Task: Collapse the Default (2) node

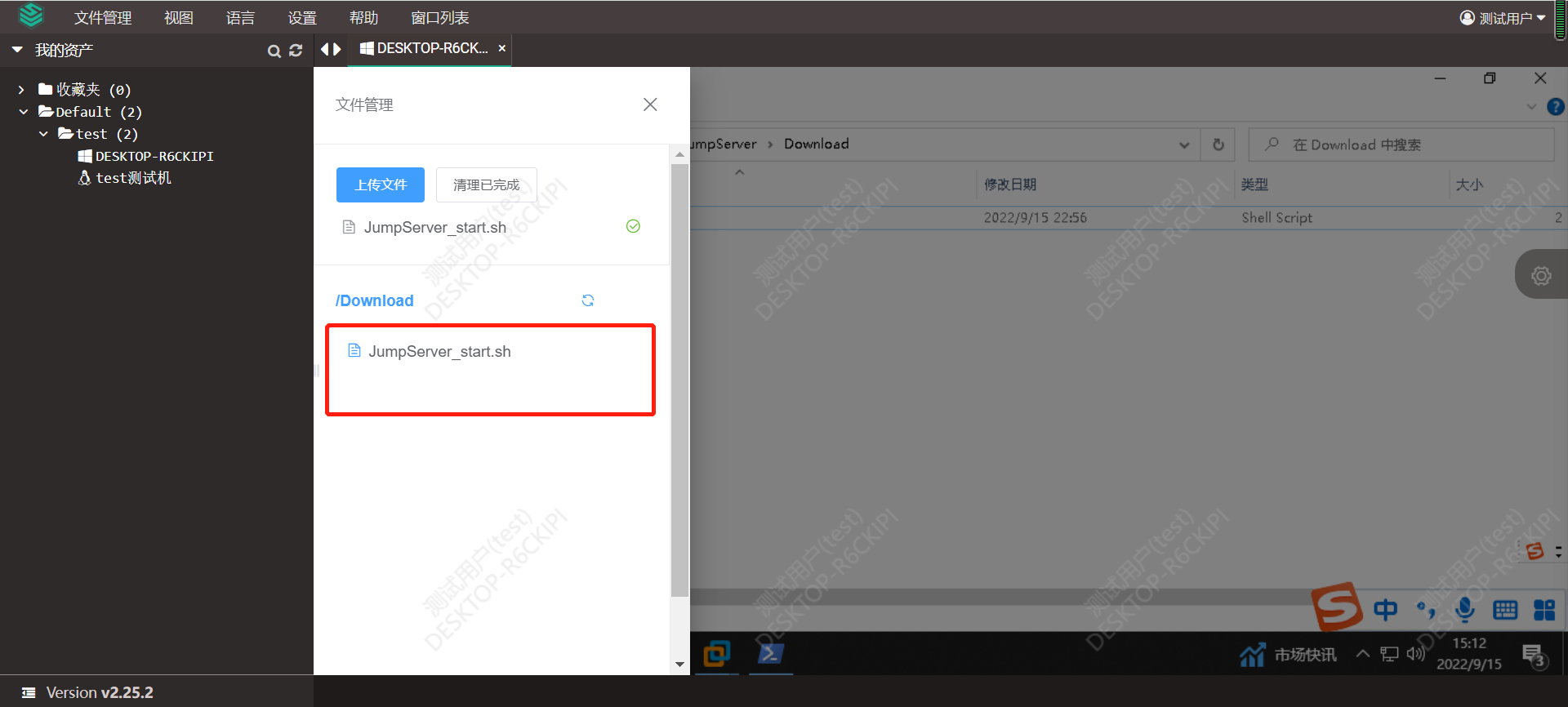Action: [x=24, y=112]
